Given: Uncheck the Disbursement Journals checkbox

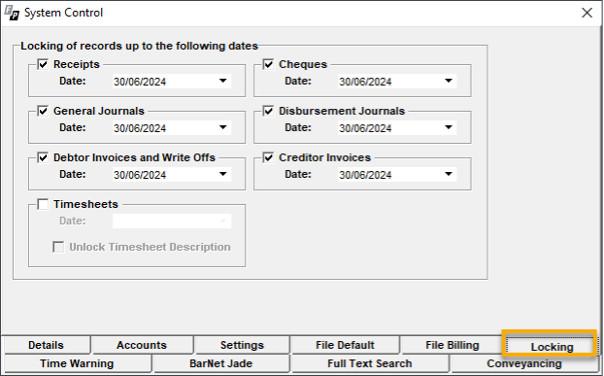Looking at the screenshot, I should coord(268,111).
